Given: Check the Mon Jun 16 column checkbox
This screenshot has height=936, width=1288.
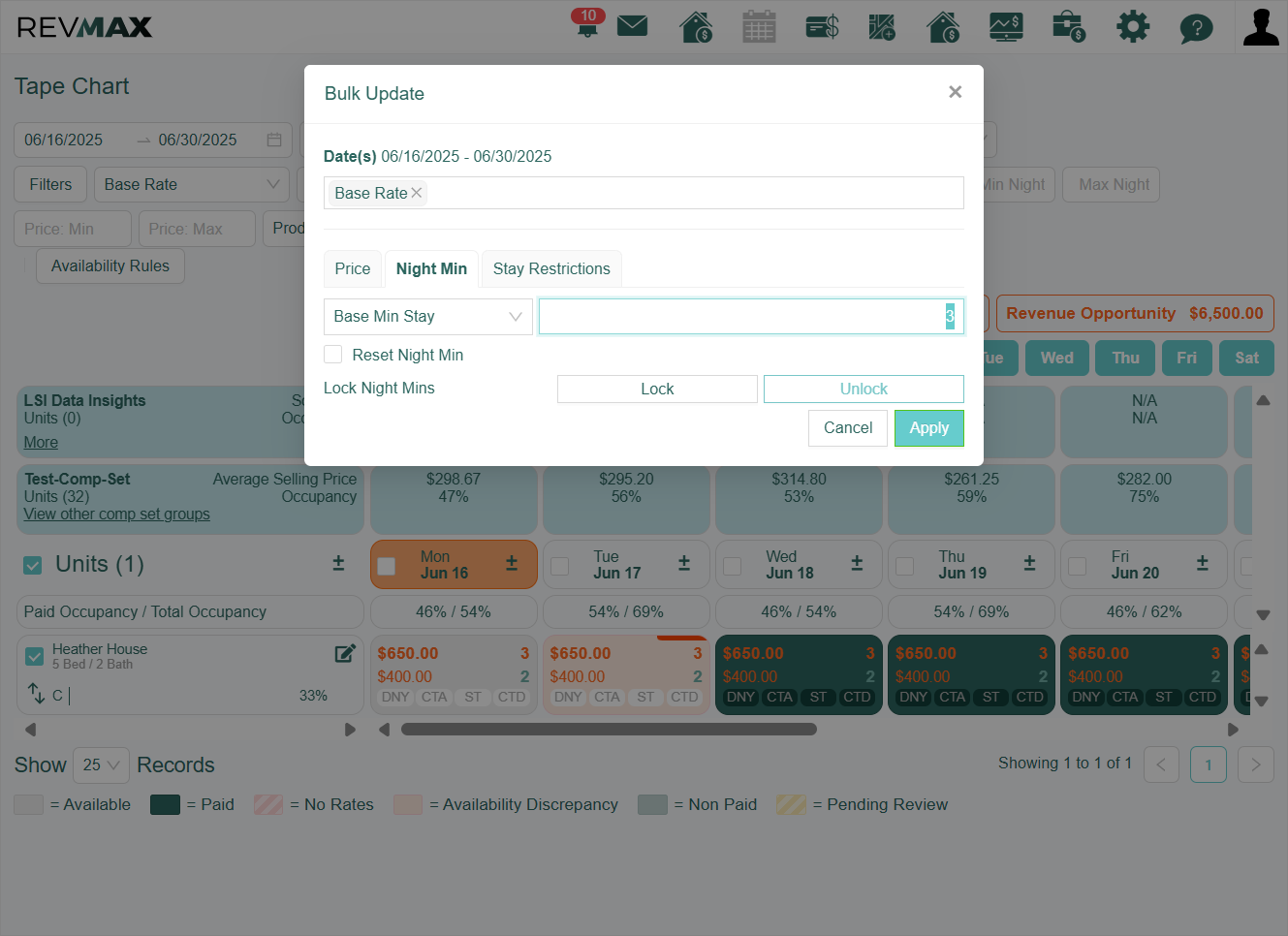Looking at the screenshot, I should 386,566.
